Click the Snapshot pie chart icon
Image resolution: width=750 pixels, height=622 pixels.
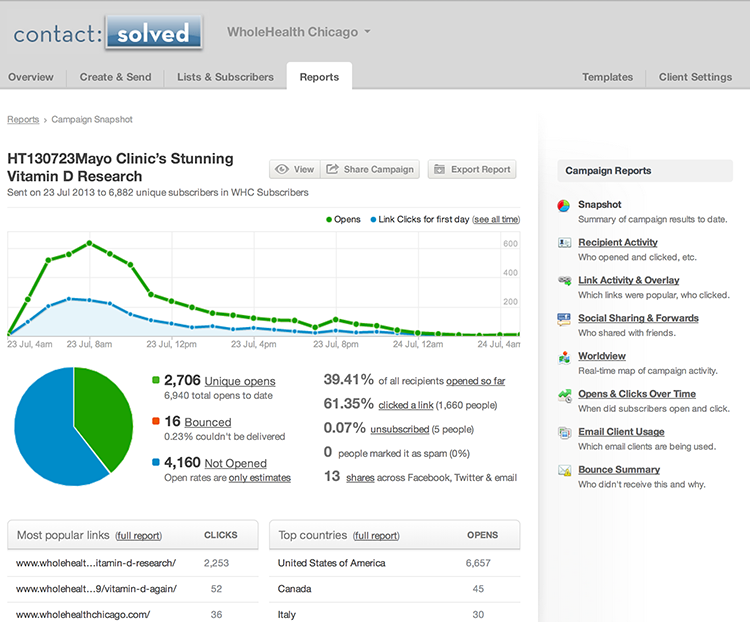click(x=565, y=206)
